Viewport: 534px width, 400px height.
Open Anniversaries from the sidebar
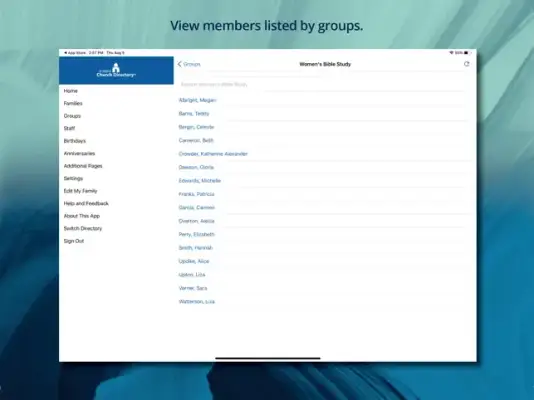[79, 154]
